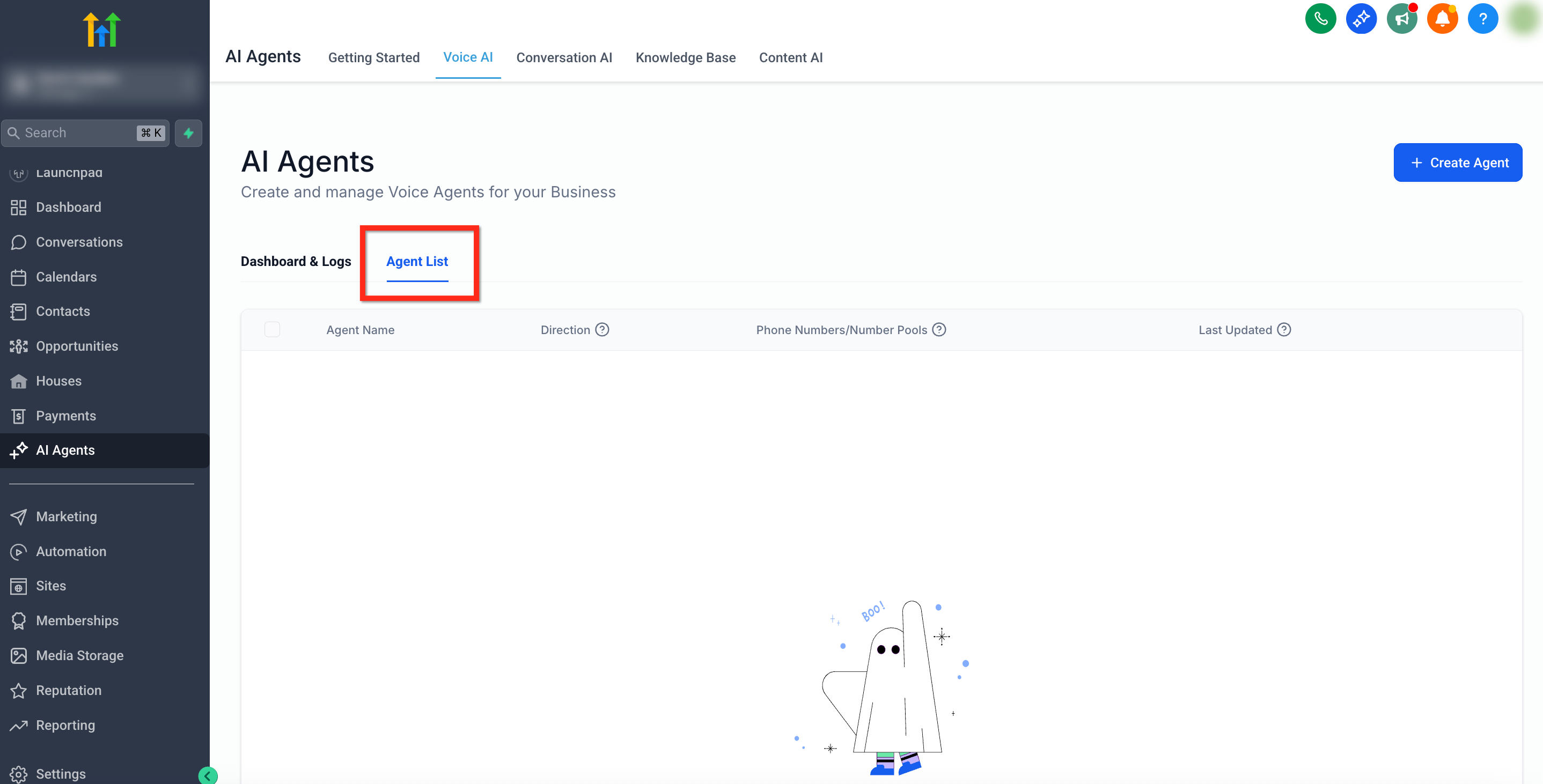Open the blurred account switcher dropdown

[x=102, y=83]
